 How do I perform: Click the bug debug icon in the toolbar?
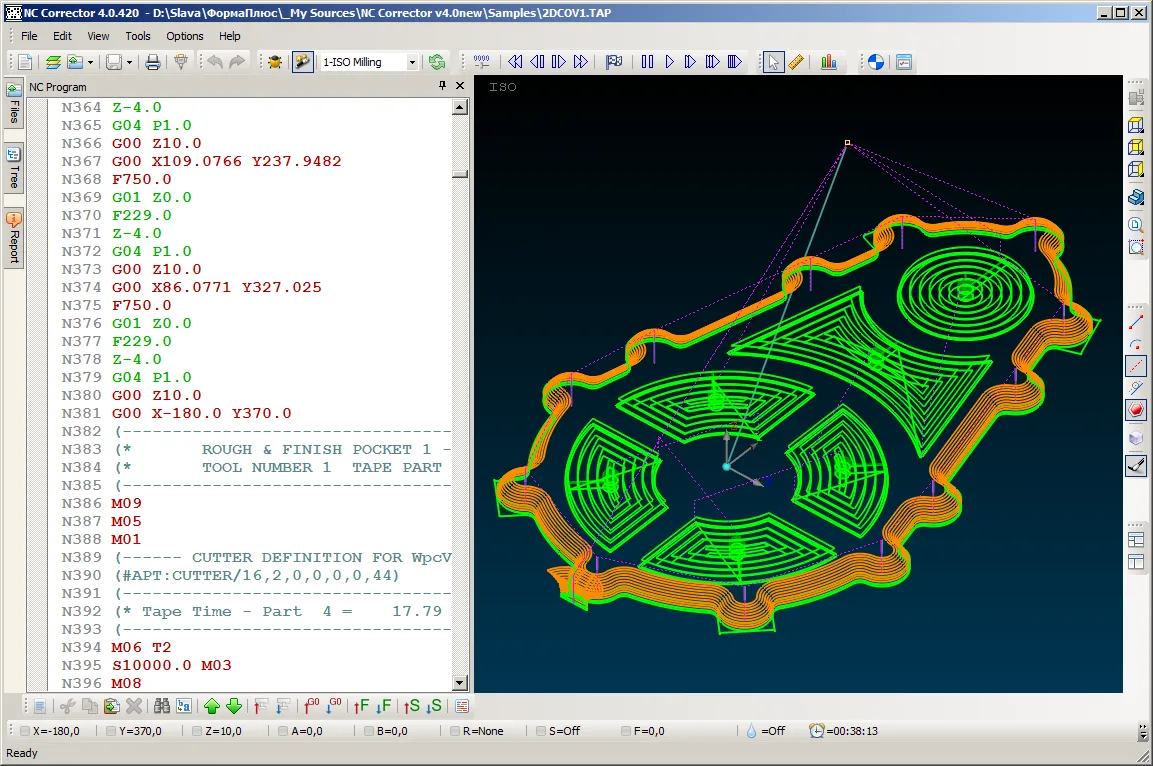tap(273, 61)
